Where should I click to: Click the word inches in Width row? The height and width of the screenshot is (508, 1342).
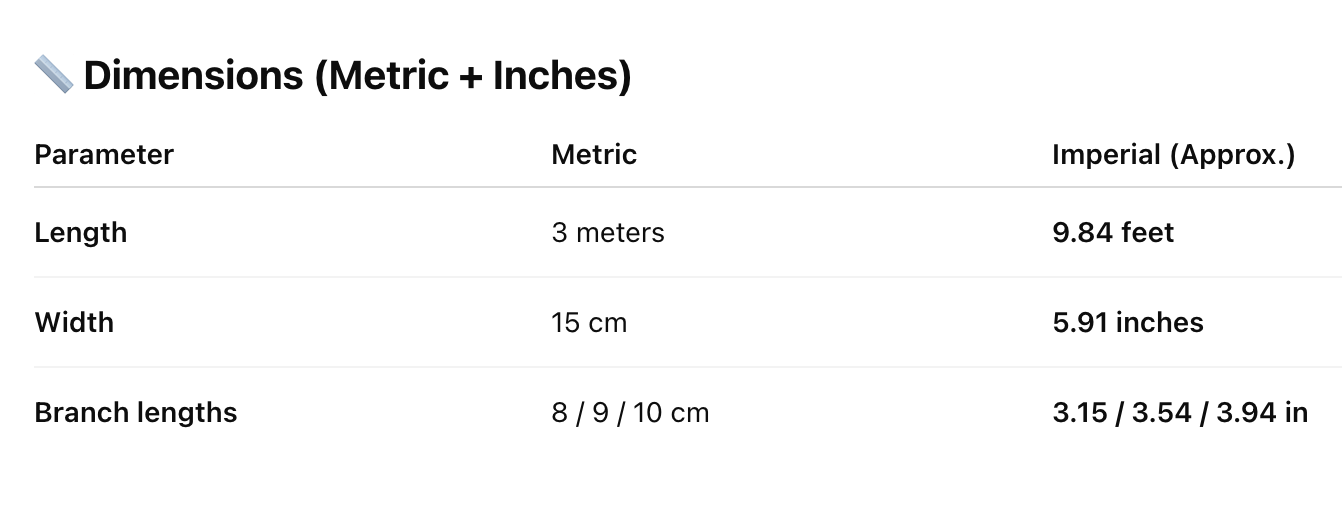tap(1160, 322)
